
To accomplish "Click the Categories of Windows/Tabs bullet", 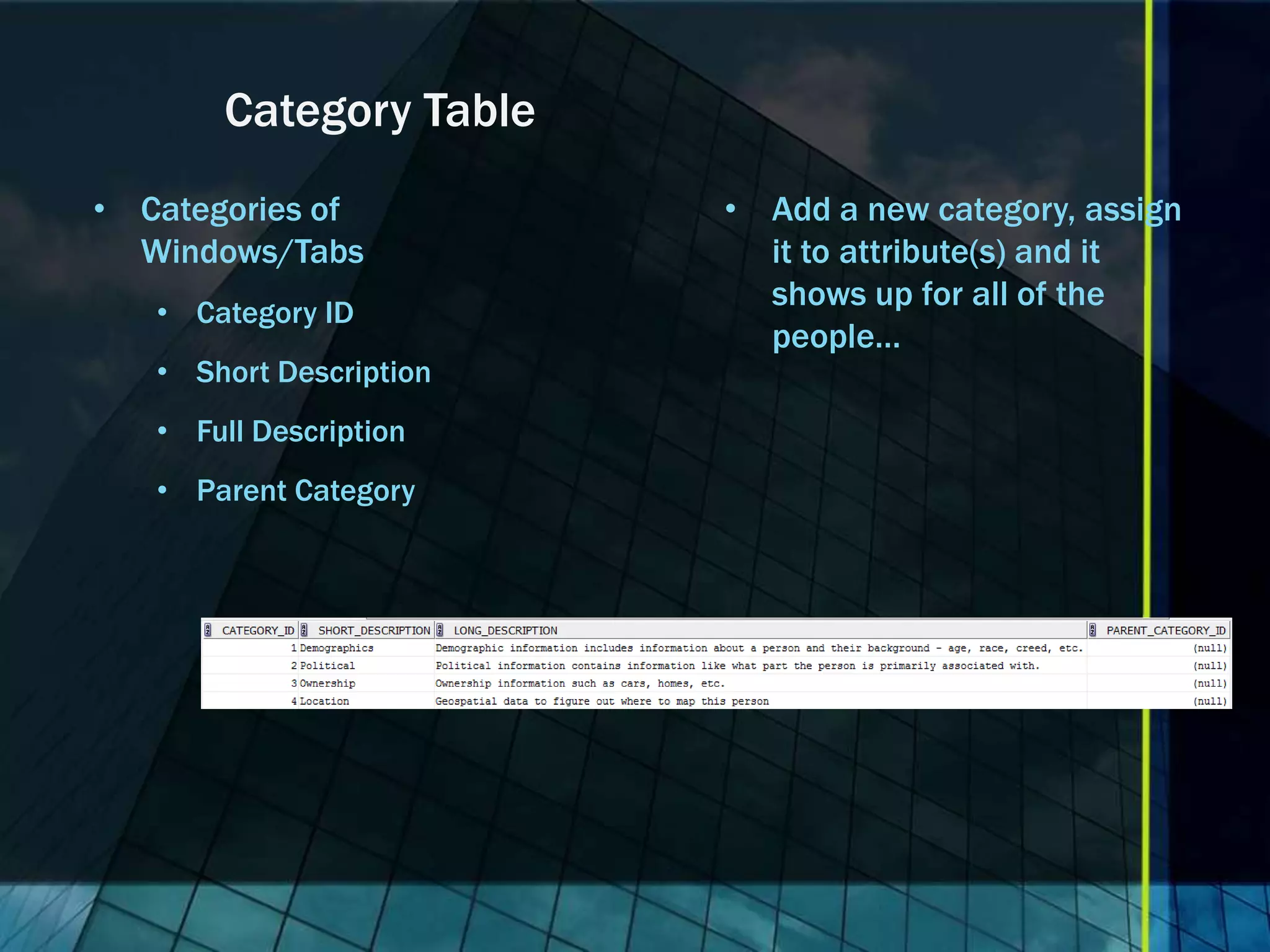I will coord(252,231).
